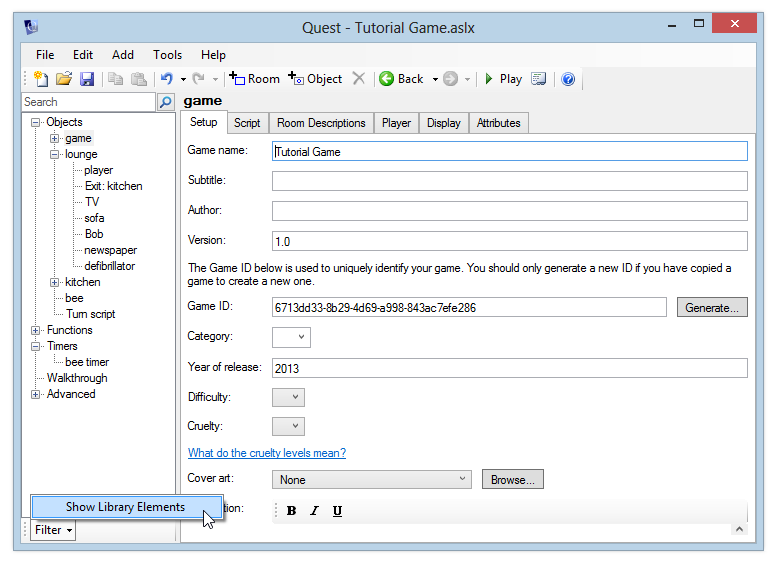The image size is (777, 566).
Task: Go Back using the green arrow button
Action: 401,79
